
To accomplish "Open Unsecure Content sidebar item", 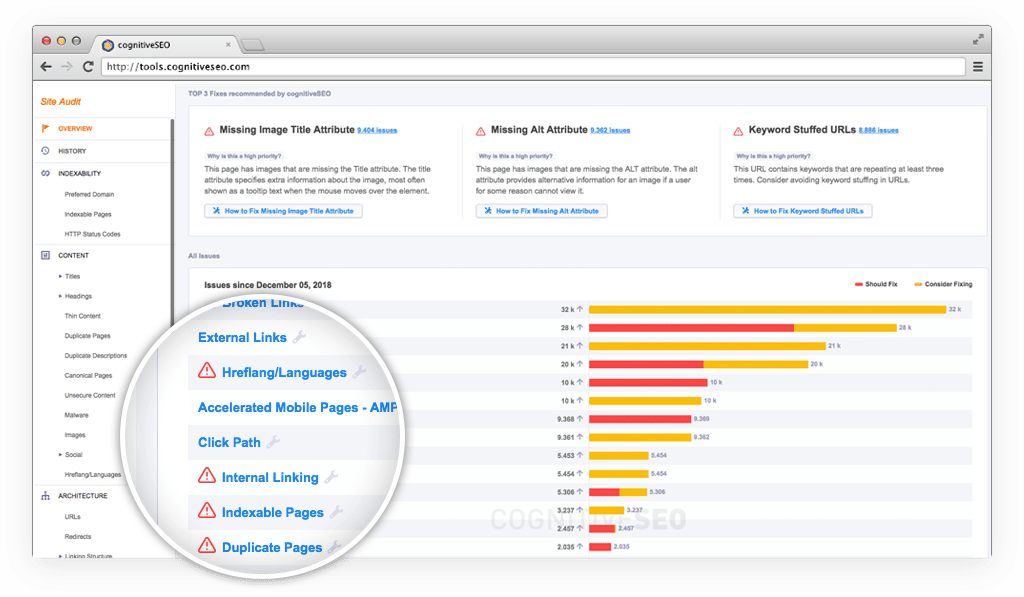I will click(90, 395).
